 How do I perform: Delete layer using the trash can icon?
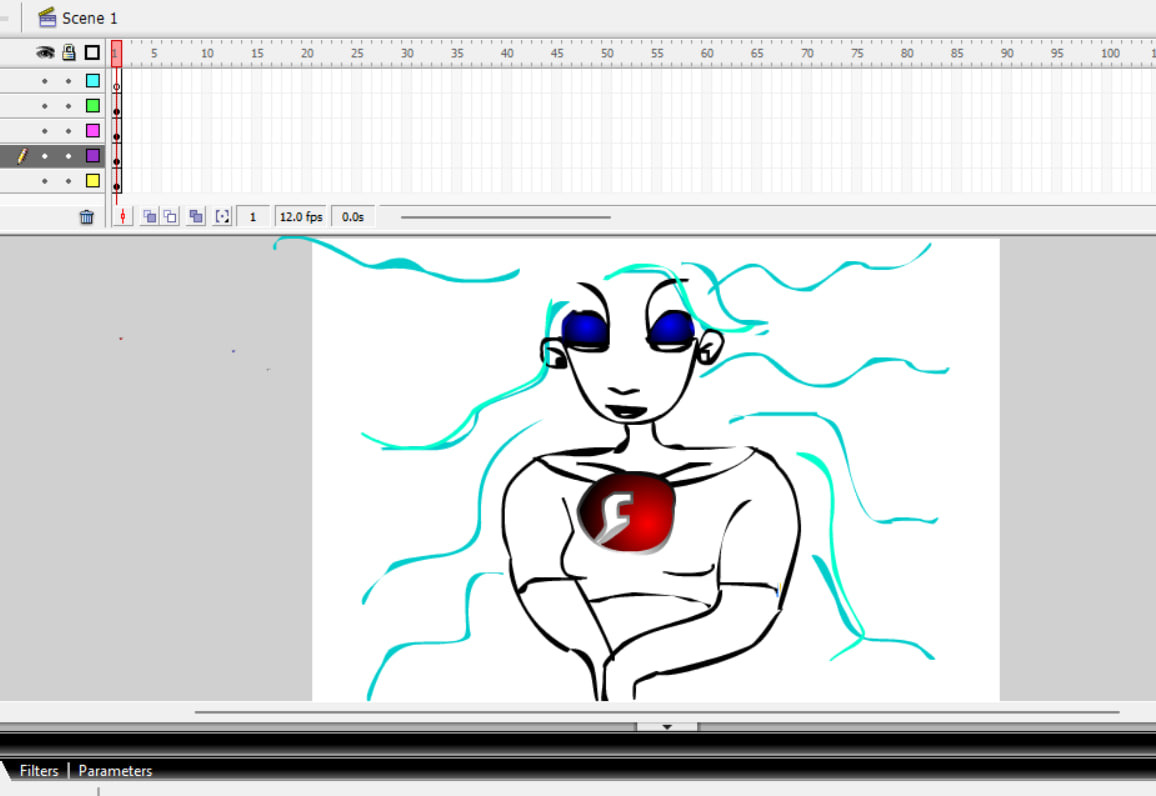pyautogui.click(x=86, y=217)
